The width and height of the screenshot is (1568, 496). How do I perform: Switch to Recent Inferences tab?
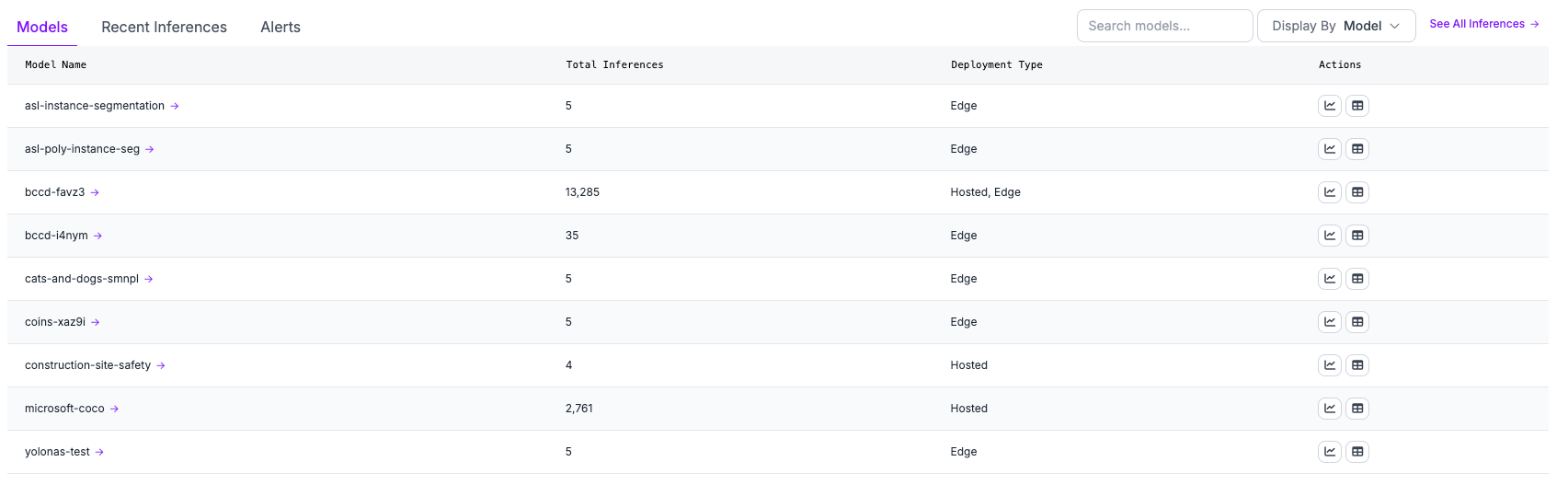point(164,27)
